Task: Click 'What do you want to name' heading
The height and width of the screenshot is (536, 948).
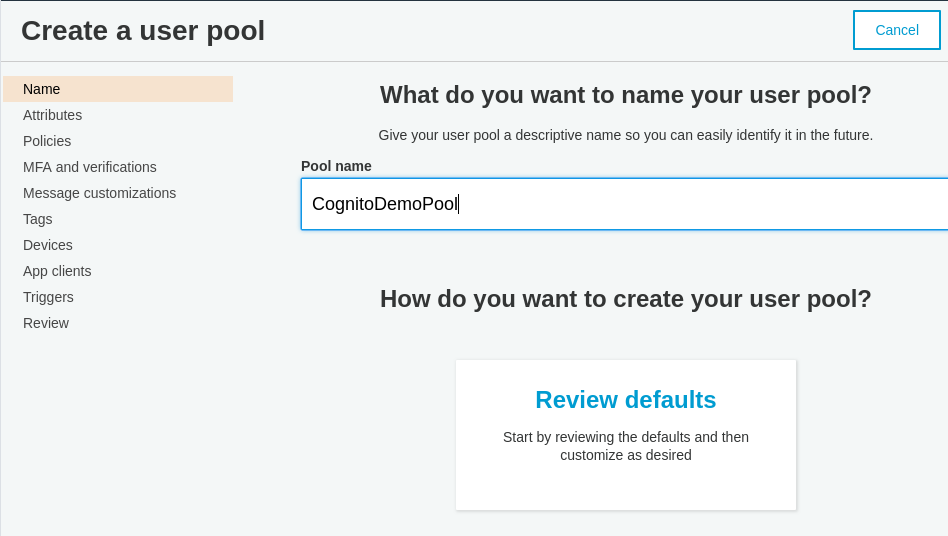Action: (x=626, y=95)
